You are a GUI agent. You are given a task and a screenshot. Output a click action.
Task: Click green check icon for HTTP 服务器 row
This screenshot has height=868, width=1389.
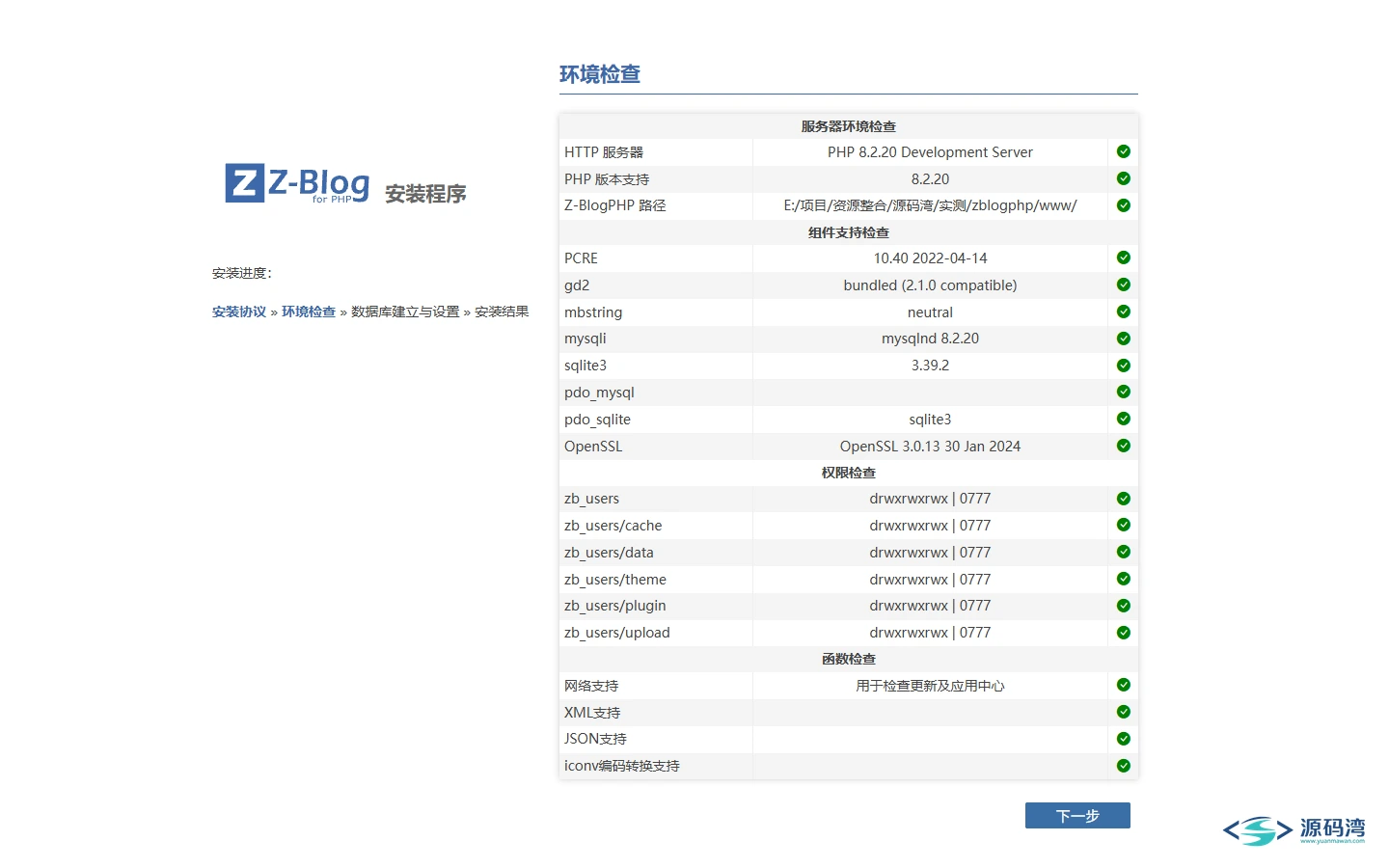tap(1124, 151)
